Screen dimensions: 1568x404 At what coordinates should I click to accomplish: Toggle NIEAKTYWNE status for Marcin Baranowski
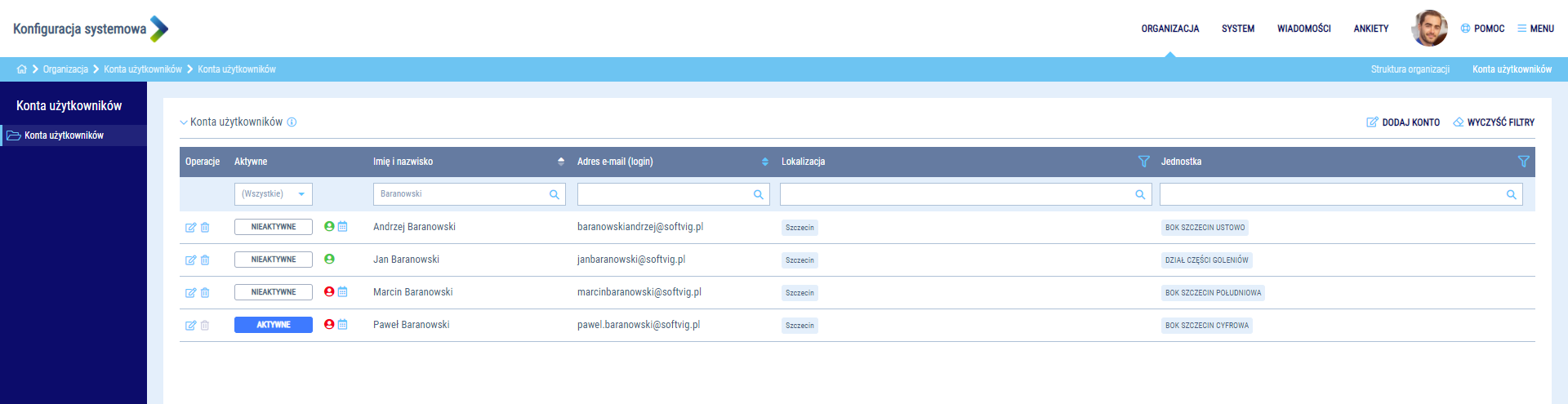(x=273, y=292)
